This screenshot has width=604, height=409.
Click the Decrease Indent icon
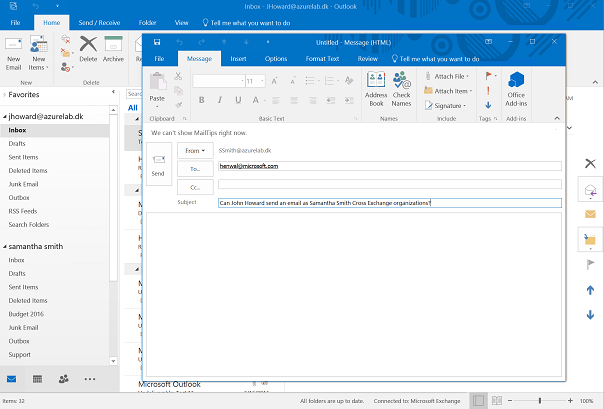click(331, 101)
